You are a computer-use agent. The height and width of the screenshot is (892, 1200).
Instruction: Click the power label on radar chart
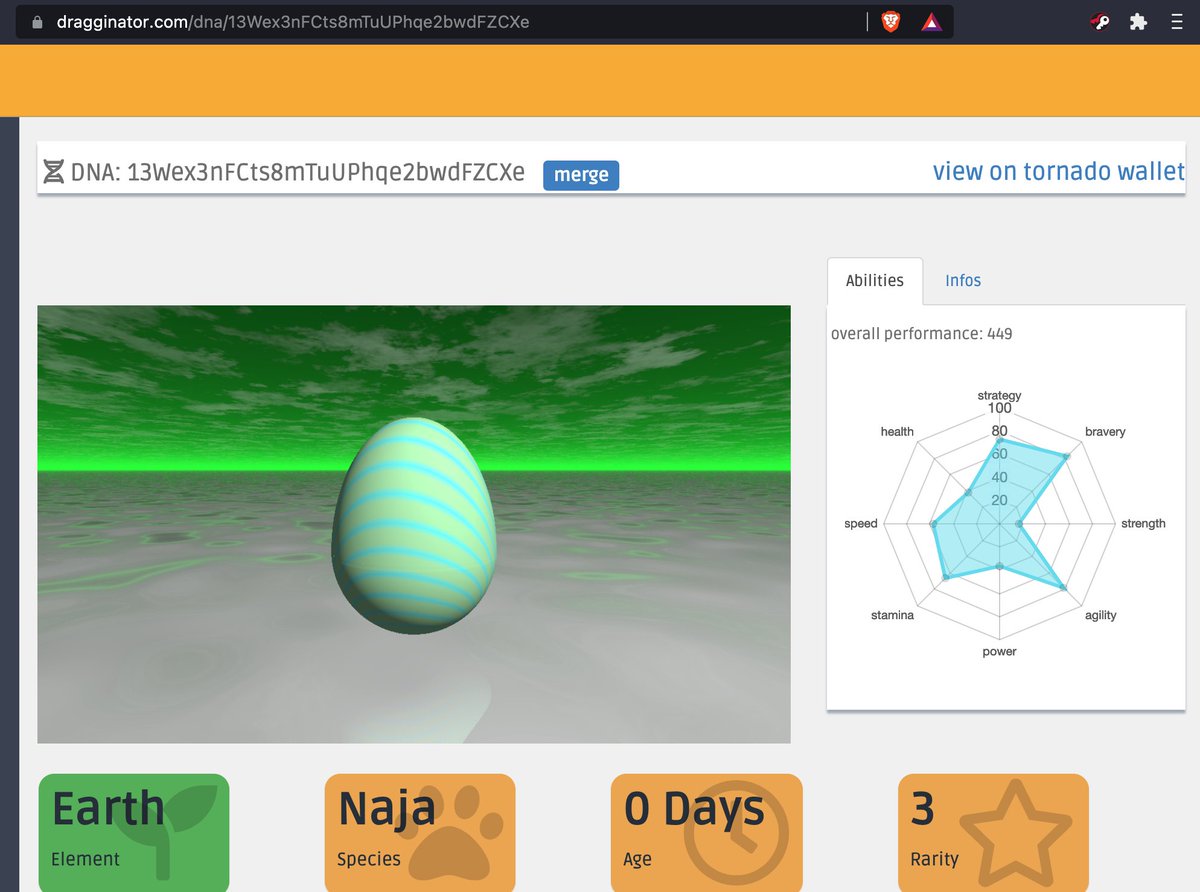pyautogui.click(x=999, y=651)
